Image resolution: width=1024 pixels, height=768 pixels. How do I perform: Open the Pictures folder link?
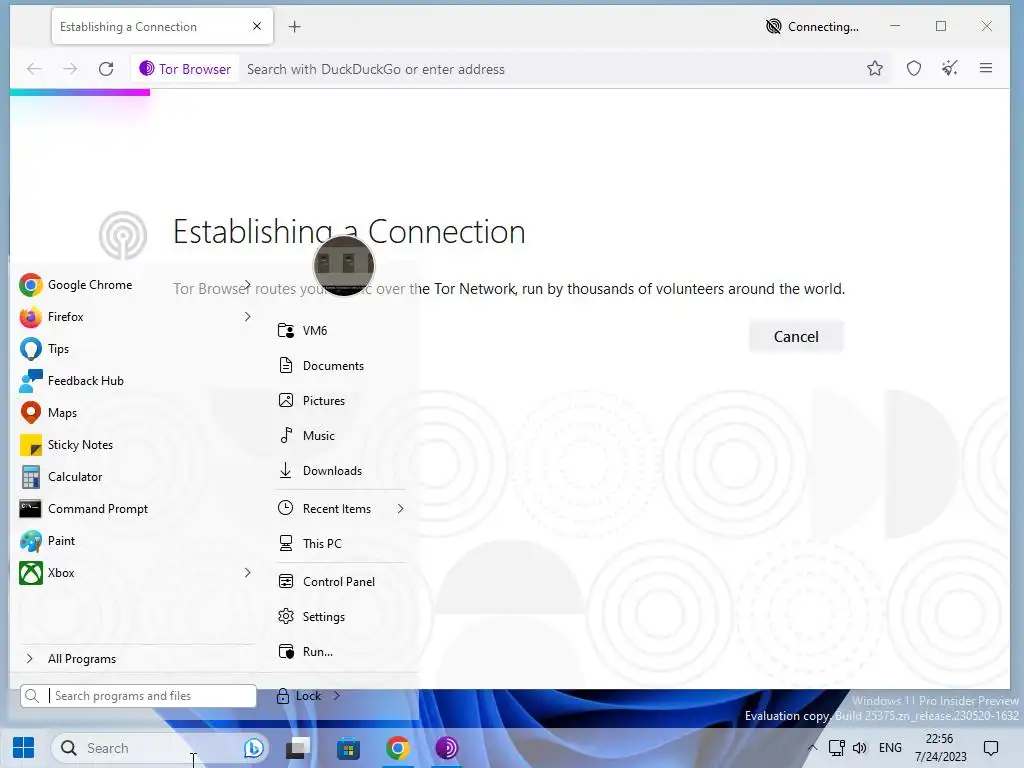click(323, 401)
